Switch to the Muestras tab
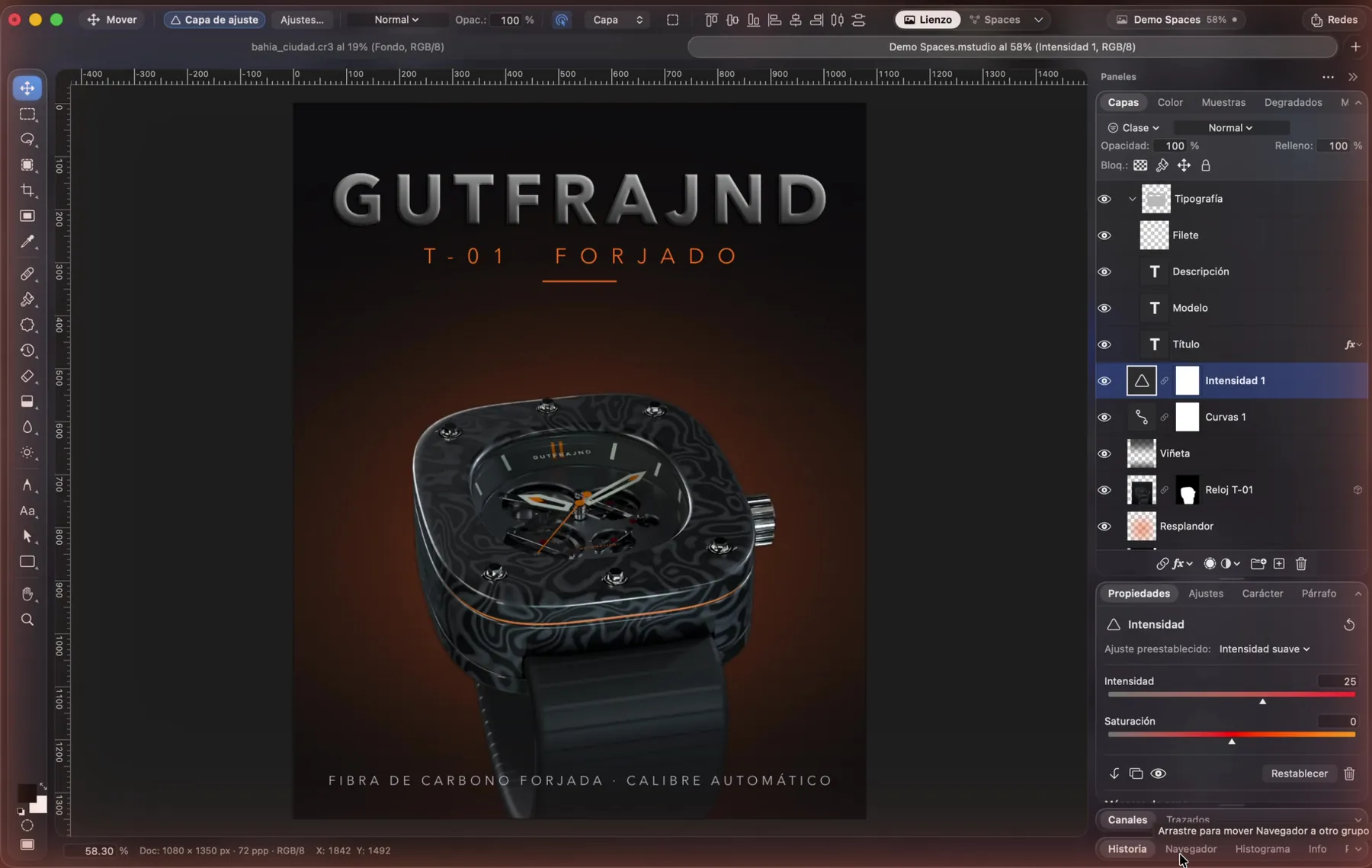This screenshot has height=868, width=1372. pyautogui.click(x=1223, y=102)
